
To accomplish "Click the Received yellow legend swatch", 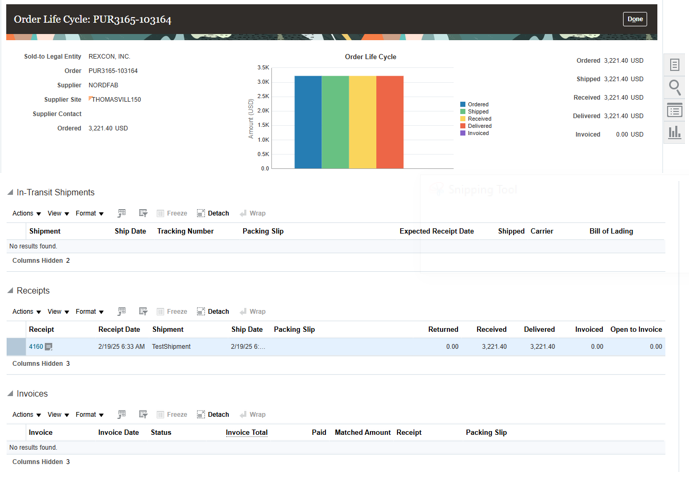I will (463, 119).
